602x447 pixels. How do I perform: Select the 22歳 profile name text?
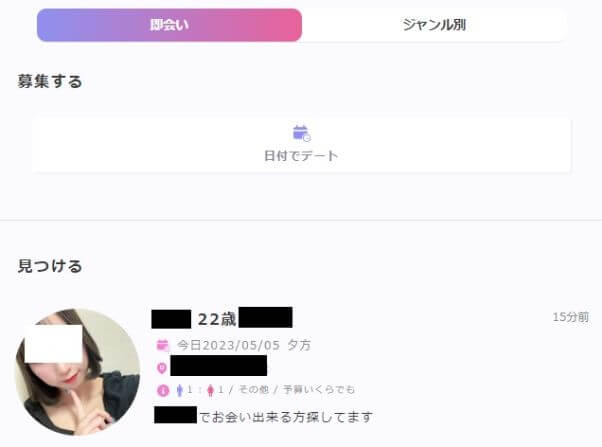click(217, 319)
